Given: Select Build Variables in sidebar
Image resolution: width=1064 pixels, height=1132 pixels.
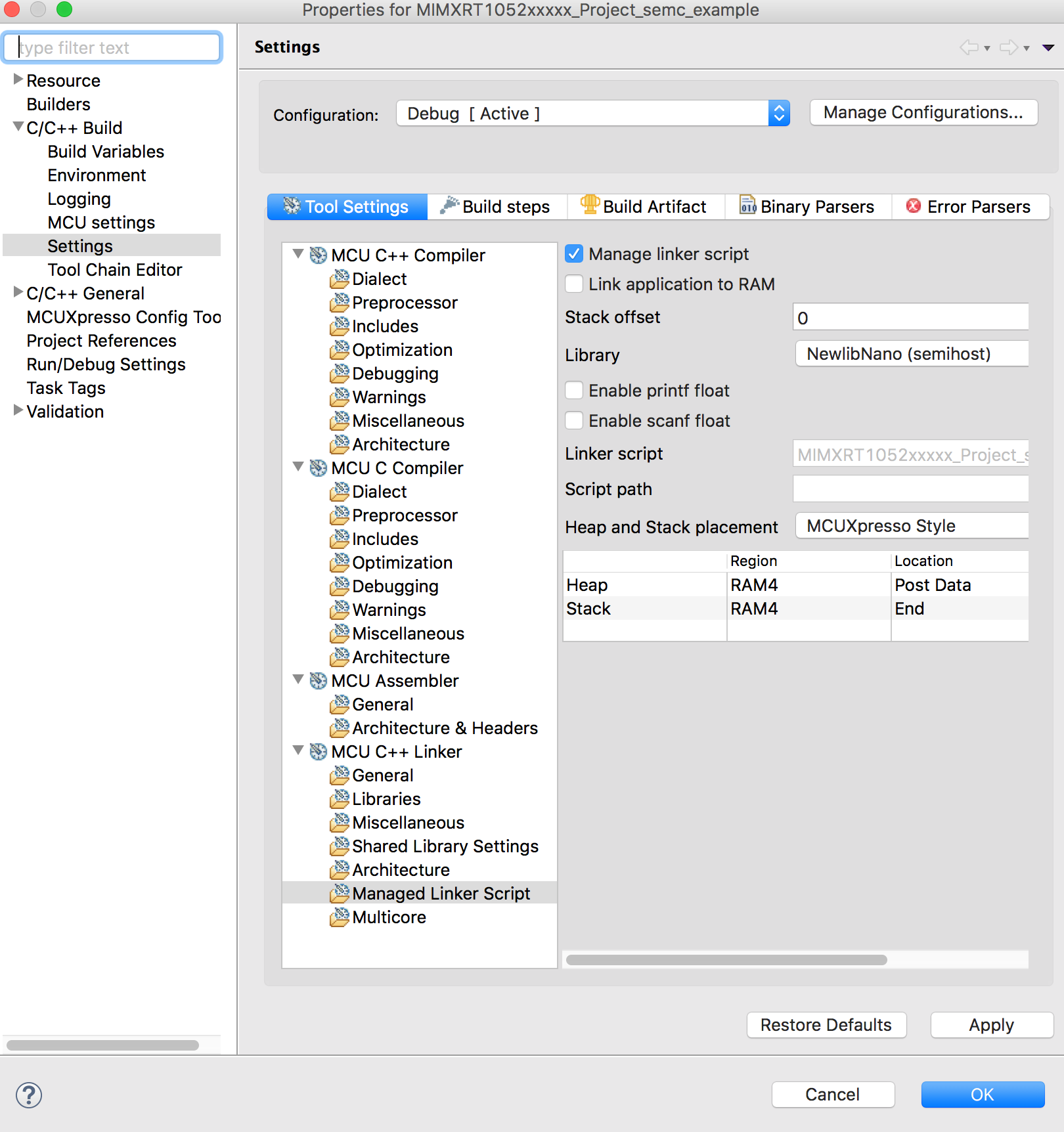Looking at the screenshot, I should (106, 152).
